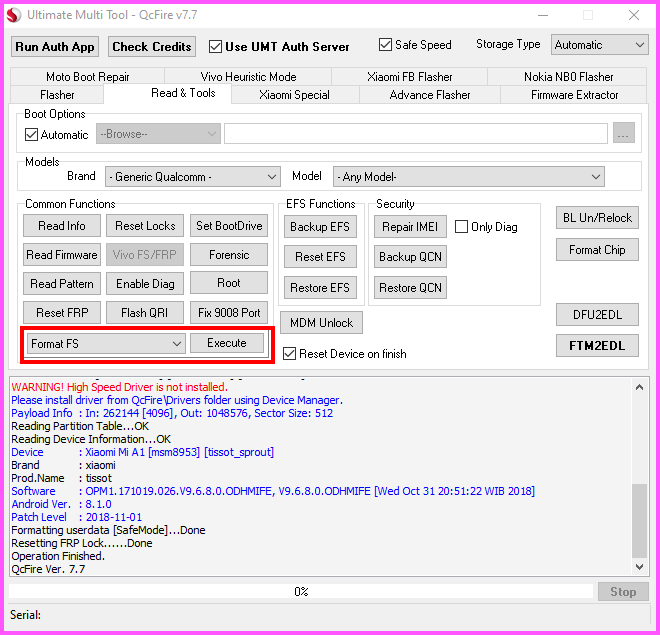Open the --Browse-- boot dropdown
The width and height of the screenshot is (660, 635).
[x=158, y=134]
